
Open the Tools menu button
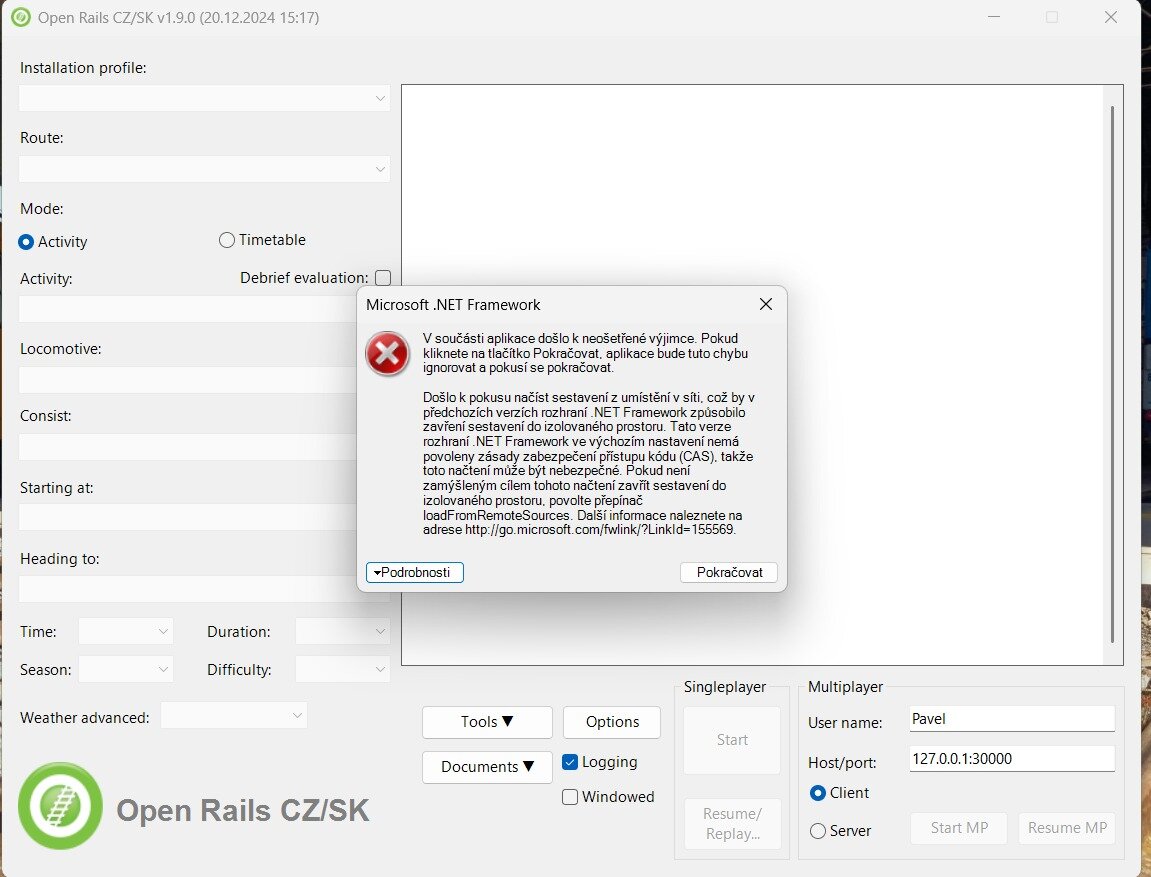coord(487,722)
